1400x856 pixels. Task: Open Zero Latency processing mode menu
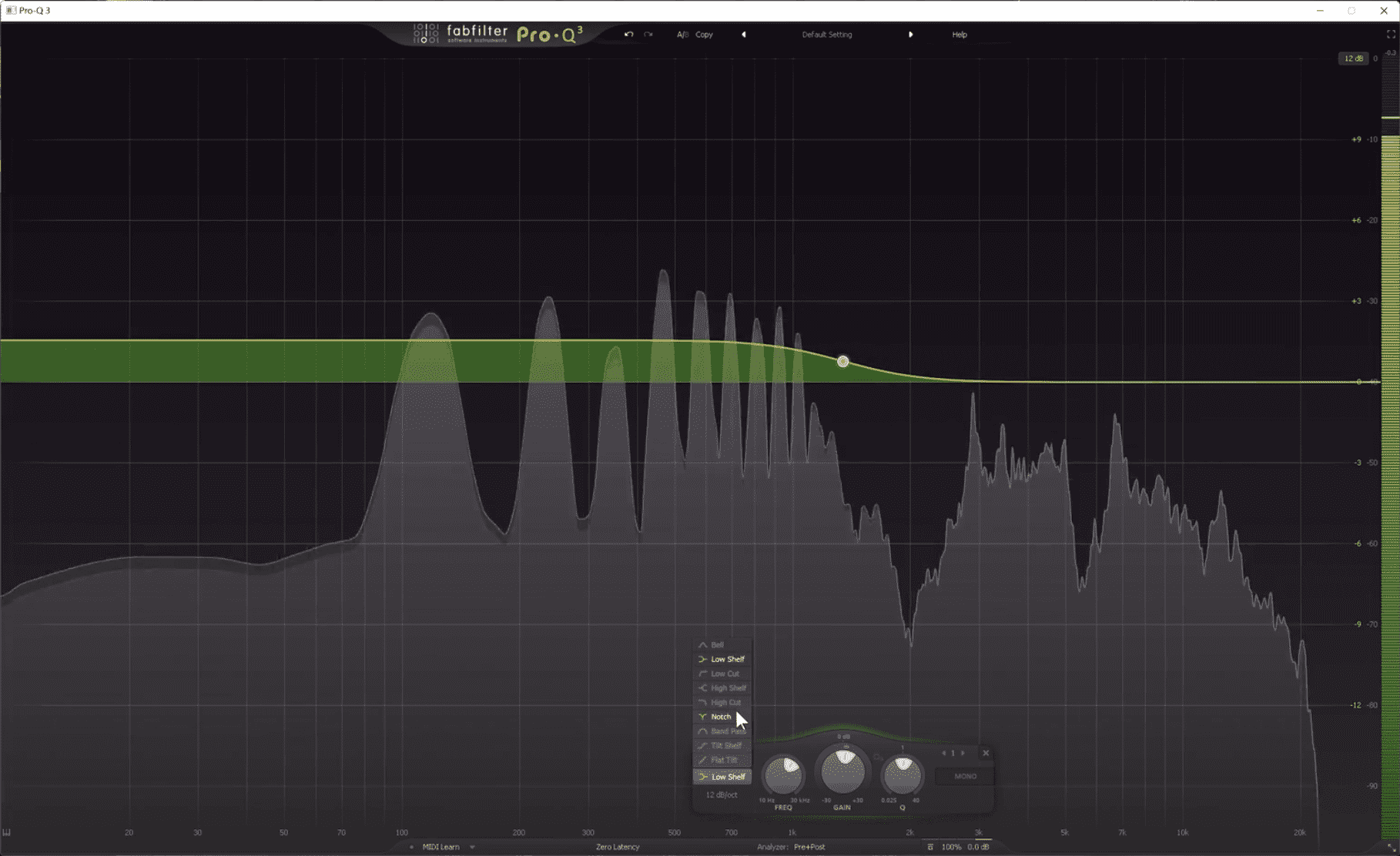(x=617, y=847)
